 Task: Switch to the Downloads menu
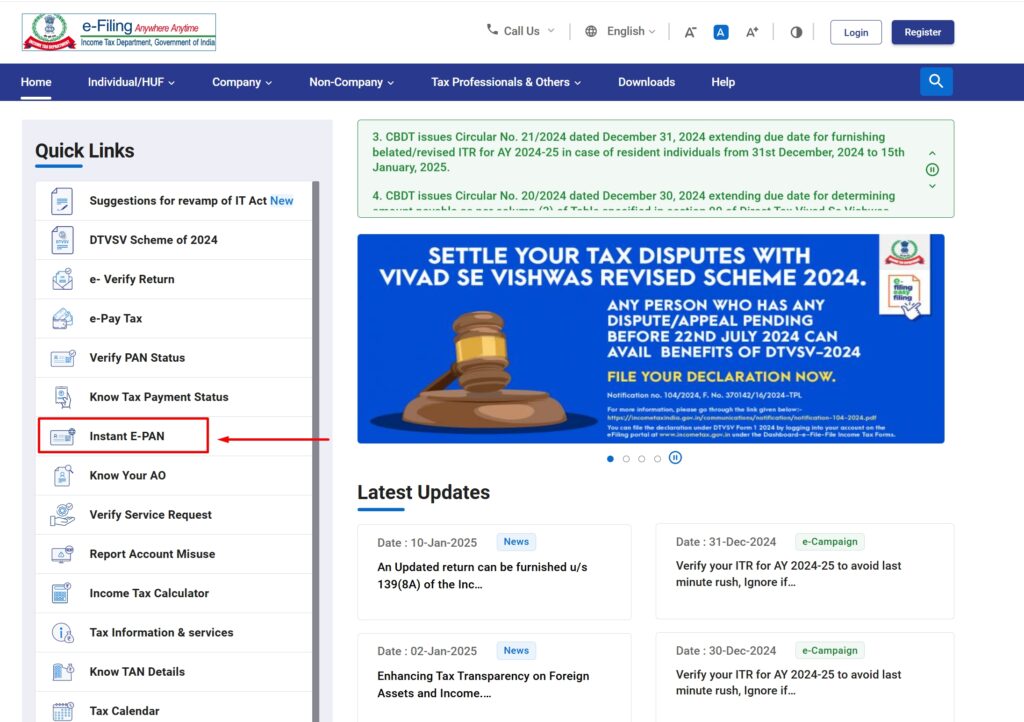646,82
